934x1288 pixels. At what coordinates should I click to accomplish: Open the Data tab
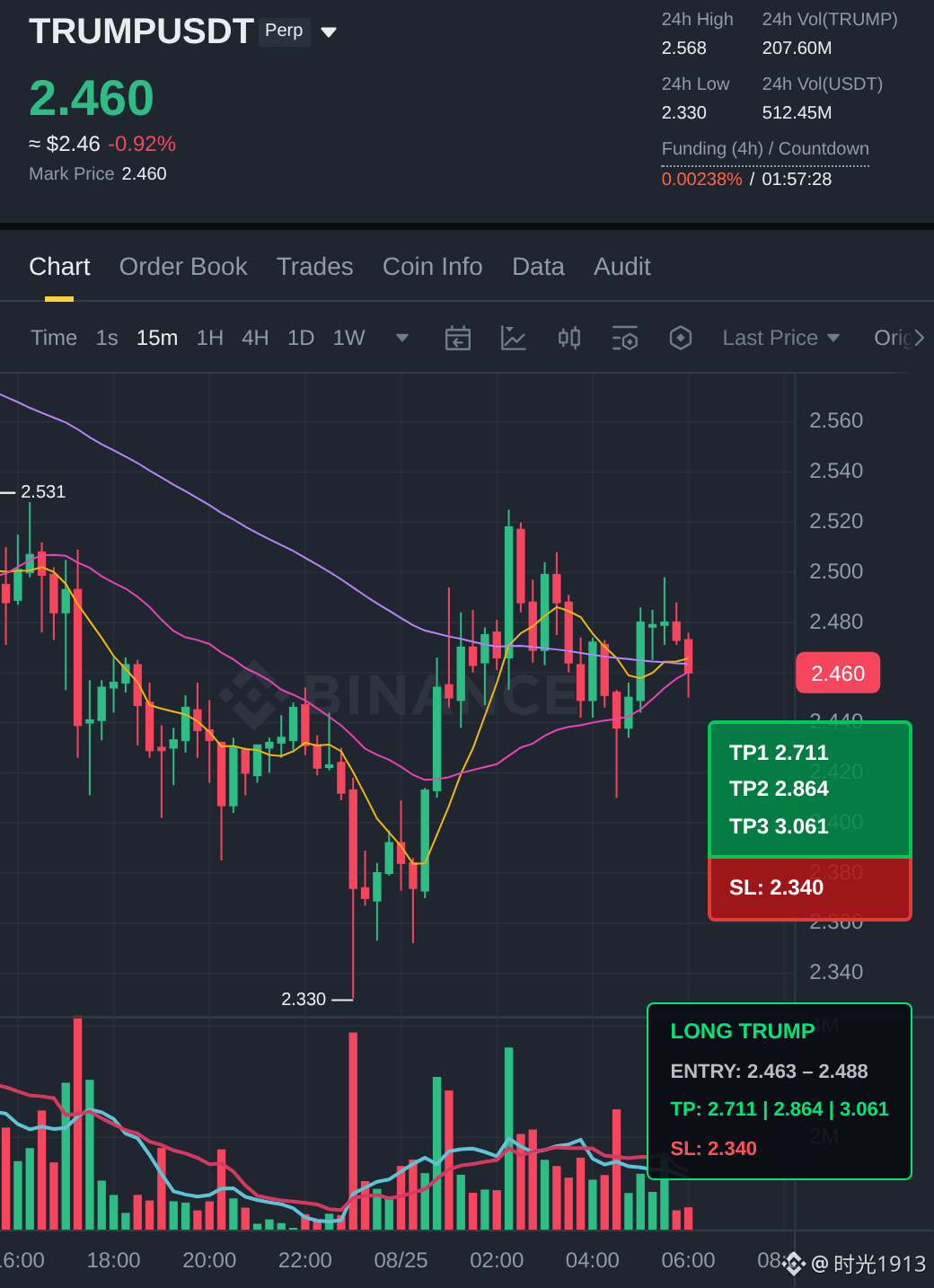(538, 267)
